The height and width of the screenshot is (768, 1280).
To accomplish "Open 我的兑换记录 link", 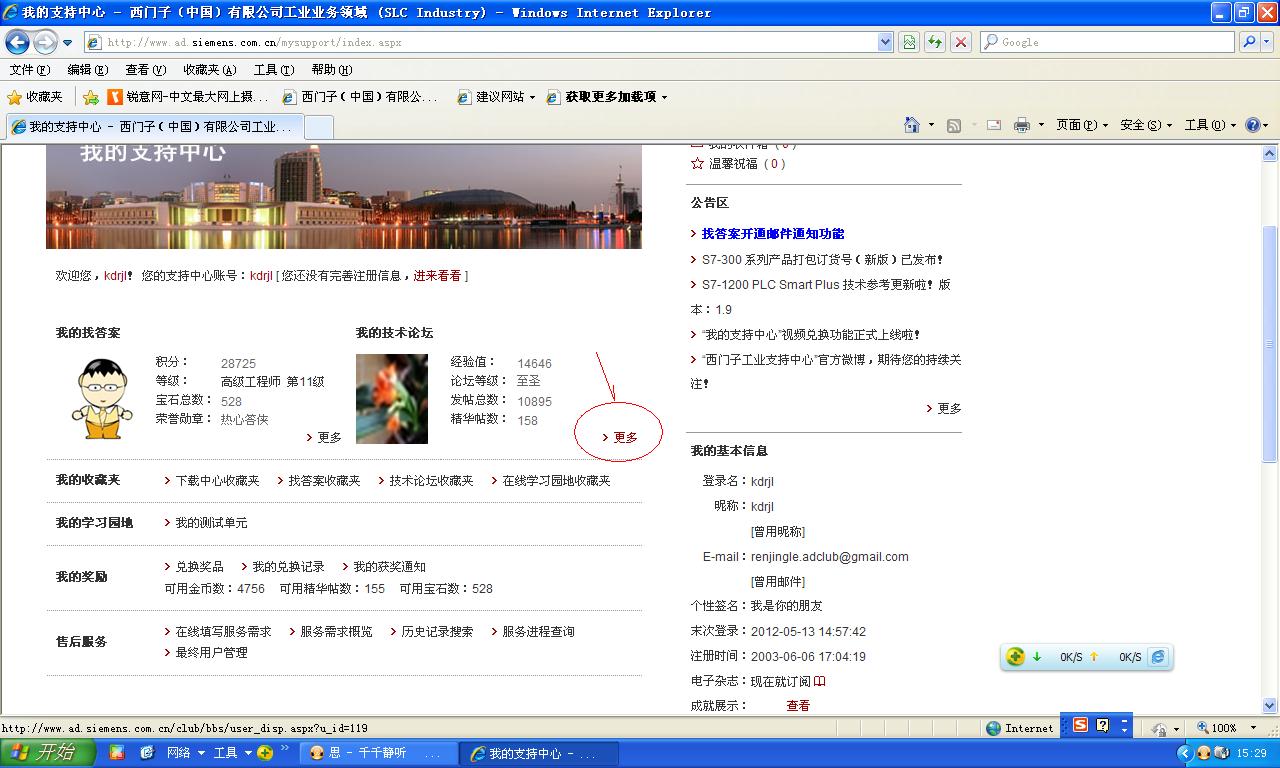I will pos(288,567).
